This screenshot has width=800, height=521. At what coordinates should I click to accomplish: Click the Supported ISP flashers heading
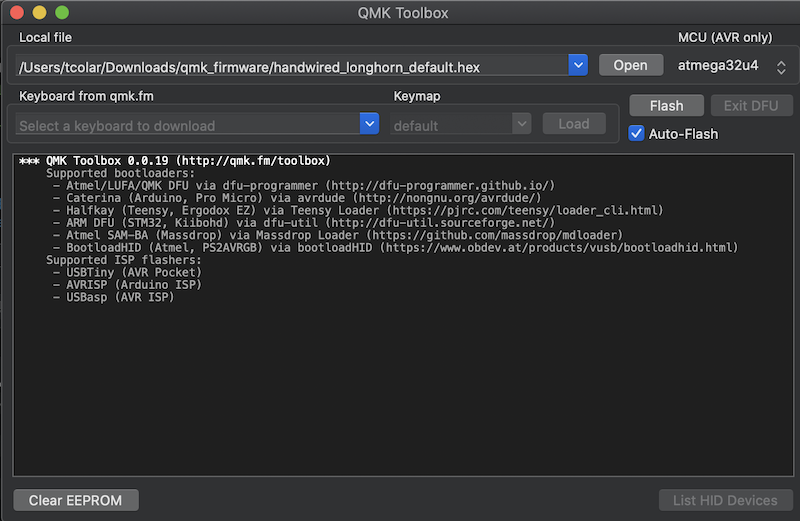(x=124, y=260)
